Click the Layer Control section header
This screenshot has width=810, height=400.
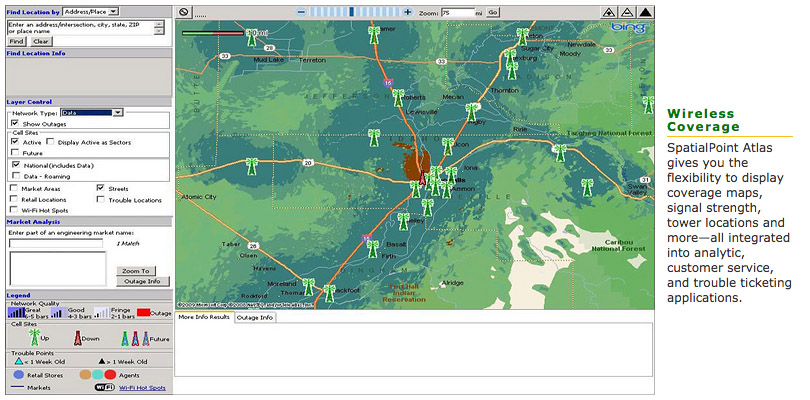[89, 102]
